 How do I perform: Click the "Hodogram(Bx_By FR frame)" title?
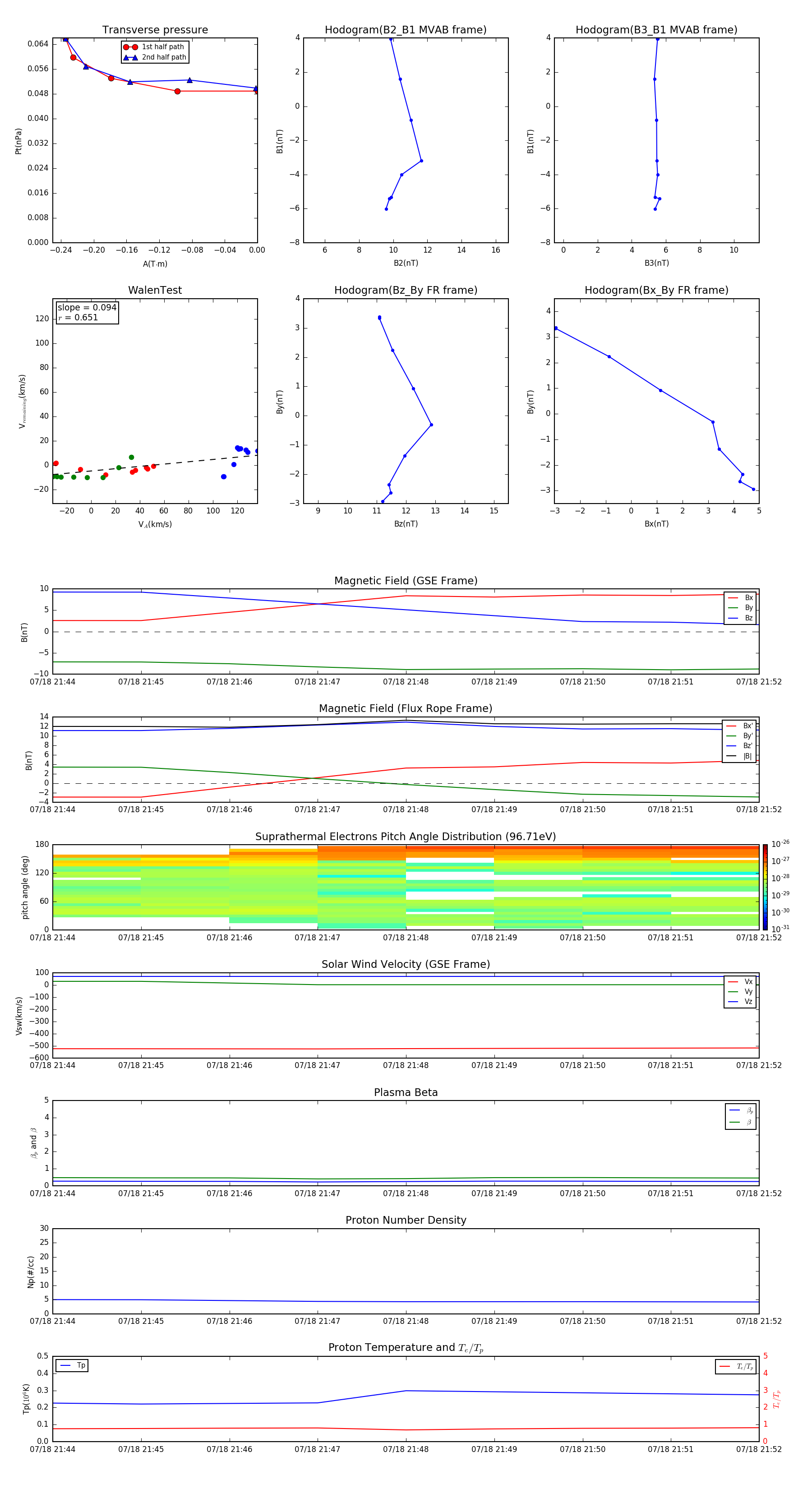(656, 290)
